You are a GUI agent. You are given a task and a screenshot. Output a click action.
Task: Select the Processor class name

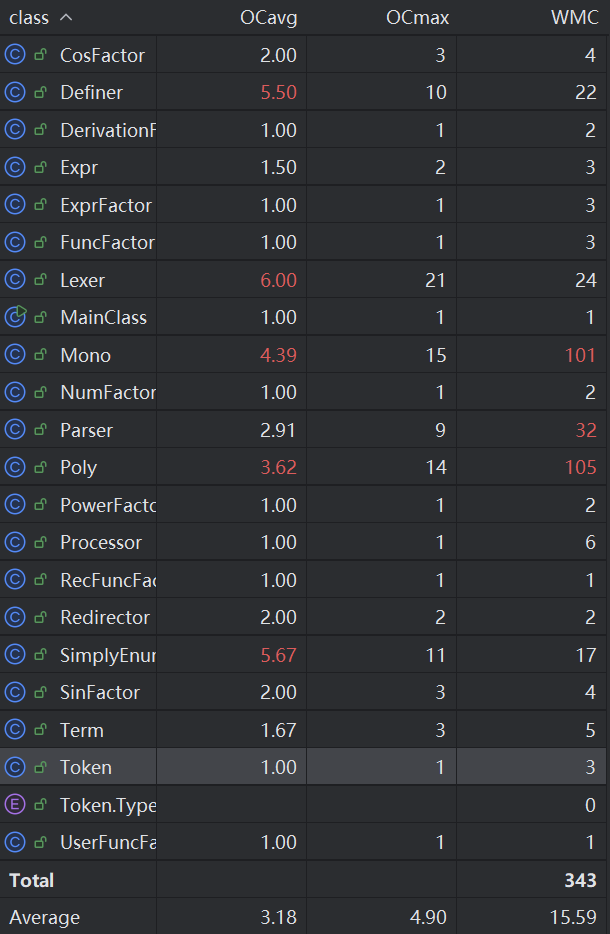tap(101, 543)
